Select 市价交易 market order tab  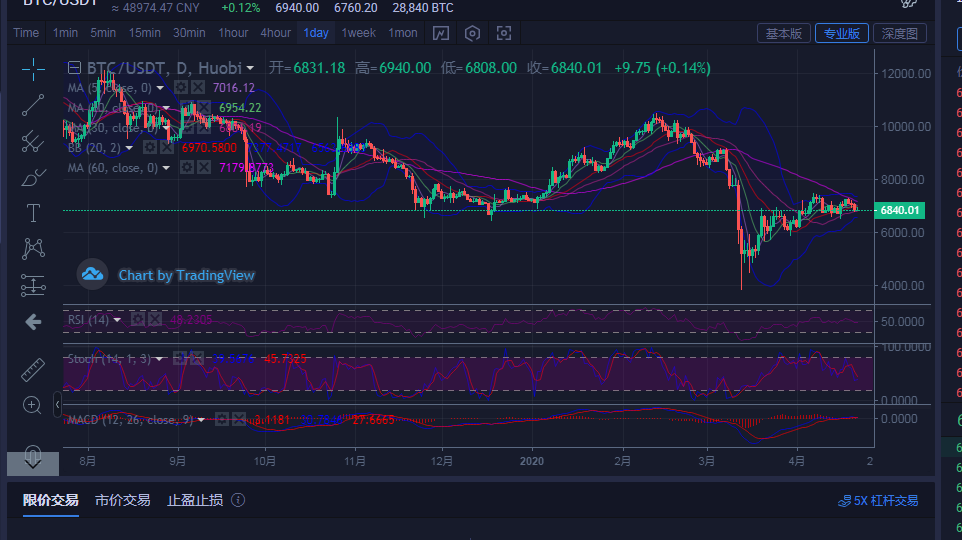click(123, 501)
